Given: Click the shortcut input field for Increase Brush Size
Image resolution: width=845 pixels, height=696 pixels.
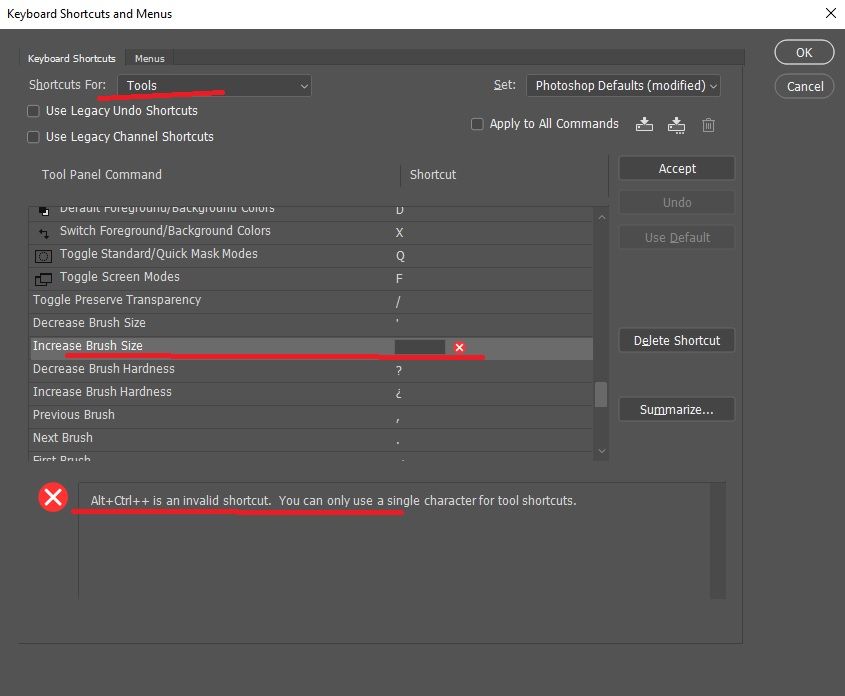Looking at the screenshot, I should [420, 346].
